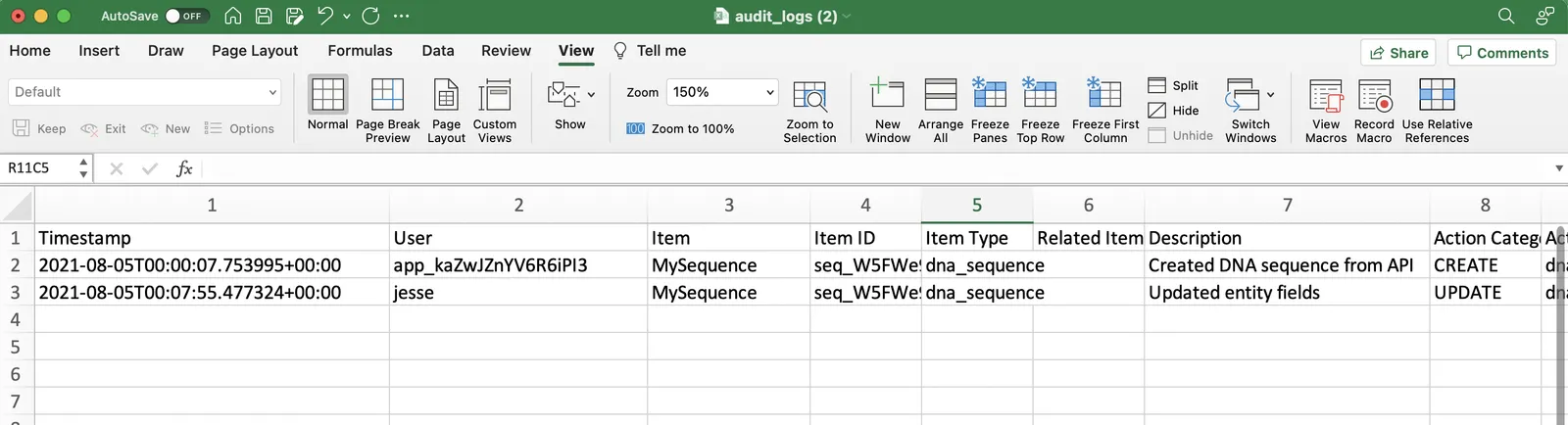Open the Formulas tab
This screenshot has width=1568, height=425.
[x=360, y=51]
